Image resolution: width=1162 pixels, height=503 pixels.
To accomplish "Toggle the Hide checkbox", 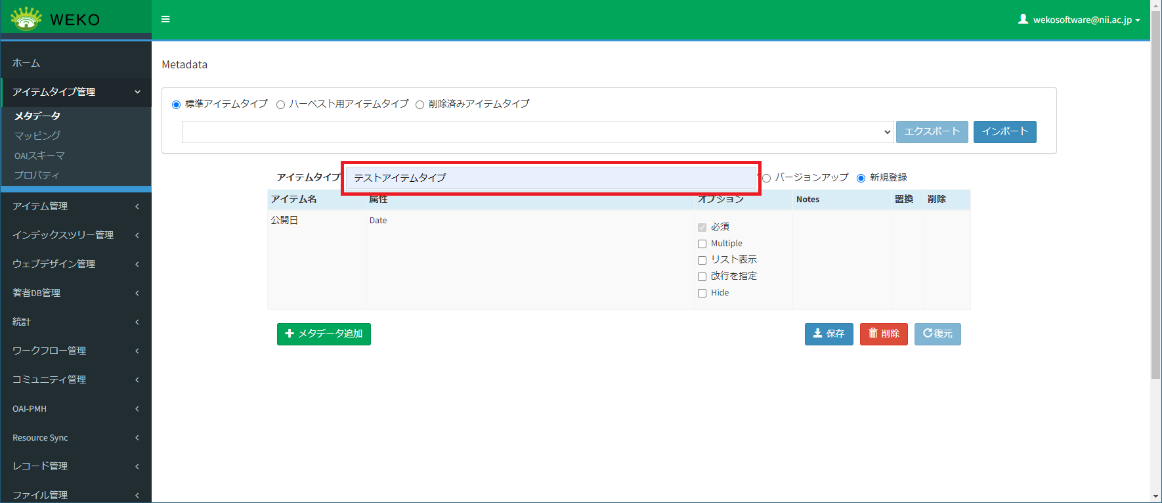I will (x=702, y=293).
